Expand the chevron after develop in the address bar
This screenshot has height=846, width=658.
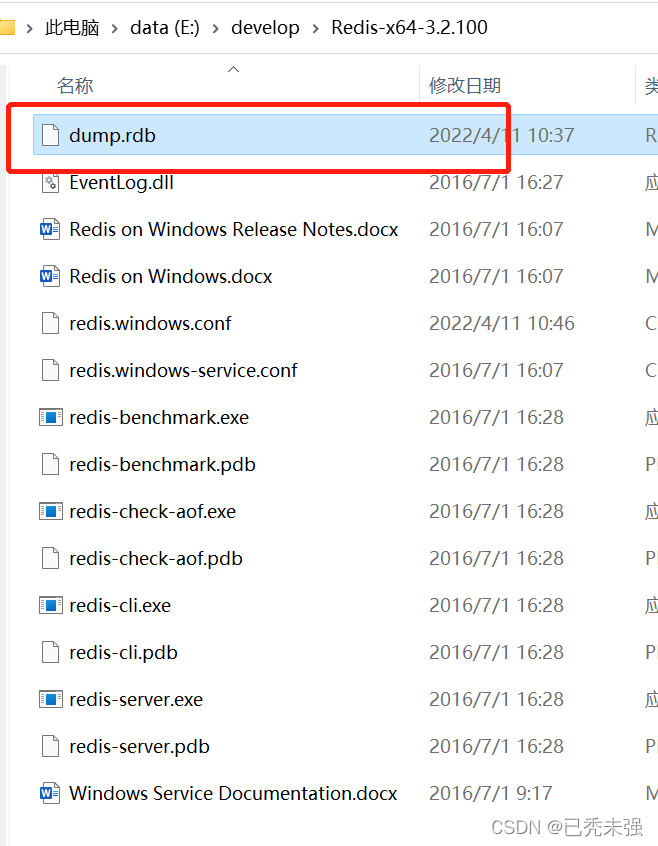(x=316, y=28)
